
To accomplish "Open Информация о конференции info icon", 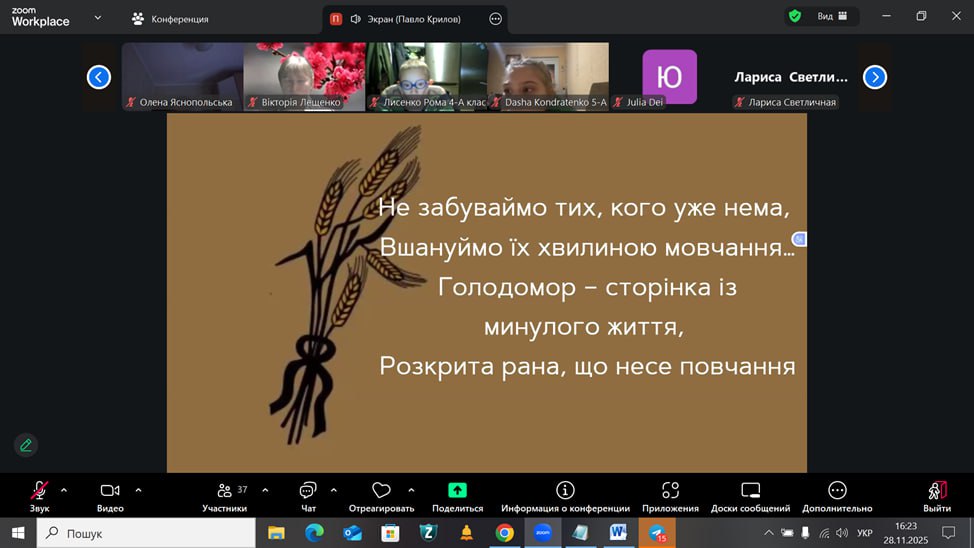I will (x=565, y=490).
